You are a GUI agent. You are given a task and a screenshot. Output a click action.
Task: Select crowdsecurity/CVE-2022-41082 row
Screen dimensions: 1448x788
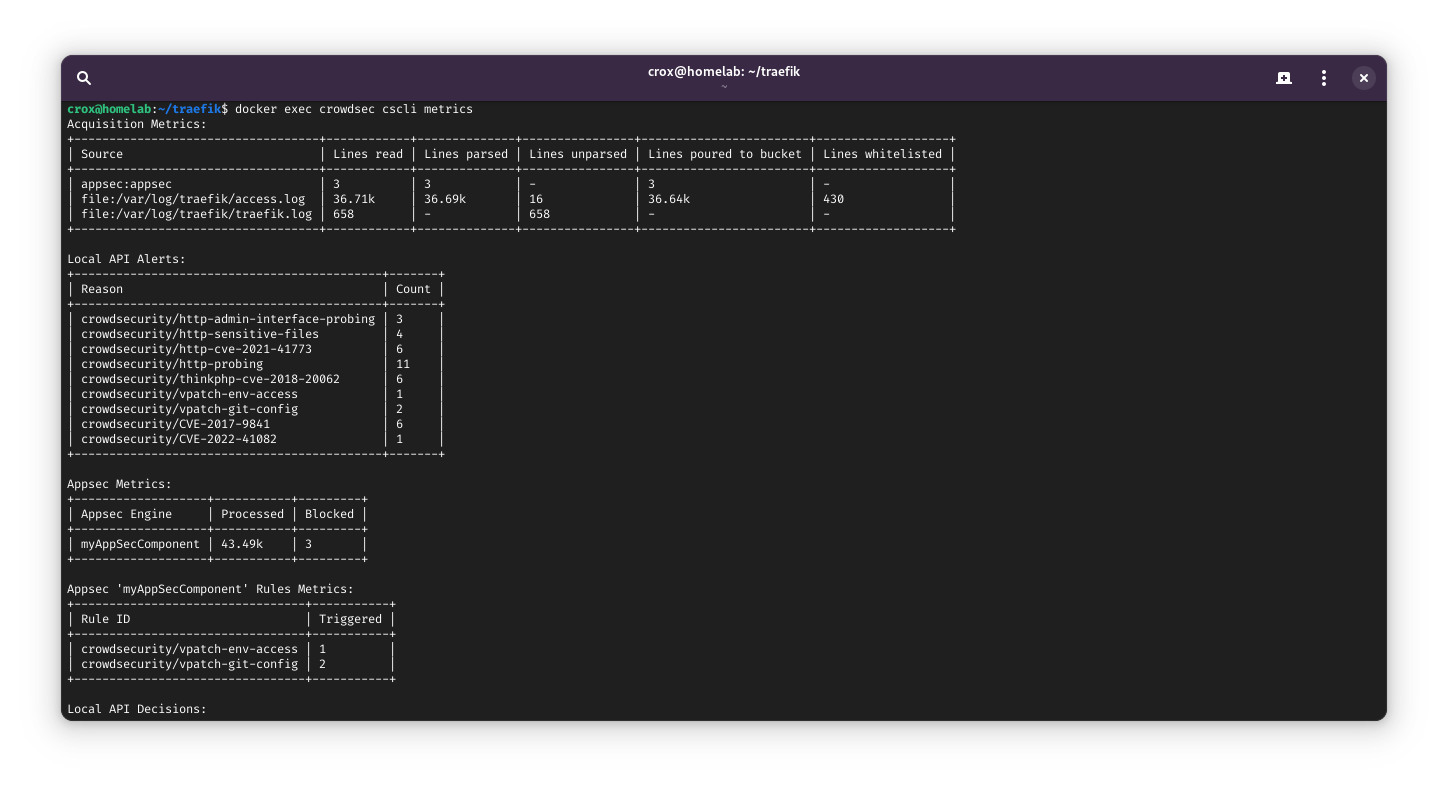[179, 439]
